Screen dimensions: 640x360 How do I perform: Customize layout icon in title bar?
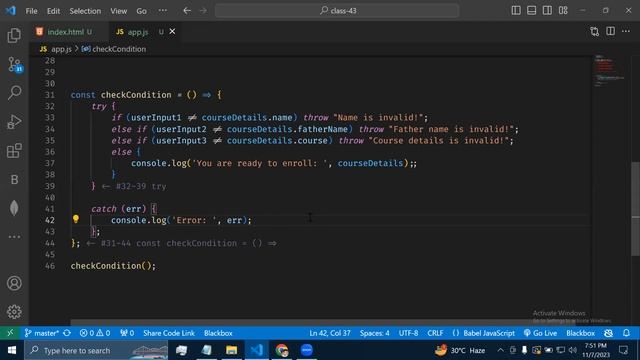pos(563,11)
